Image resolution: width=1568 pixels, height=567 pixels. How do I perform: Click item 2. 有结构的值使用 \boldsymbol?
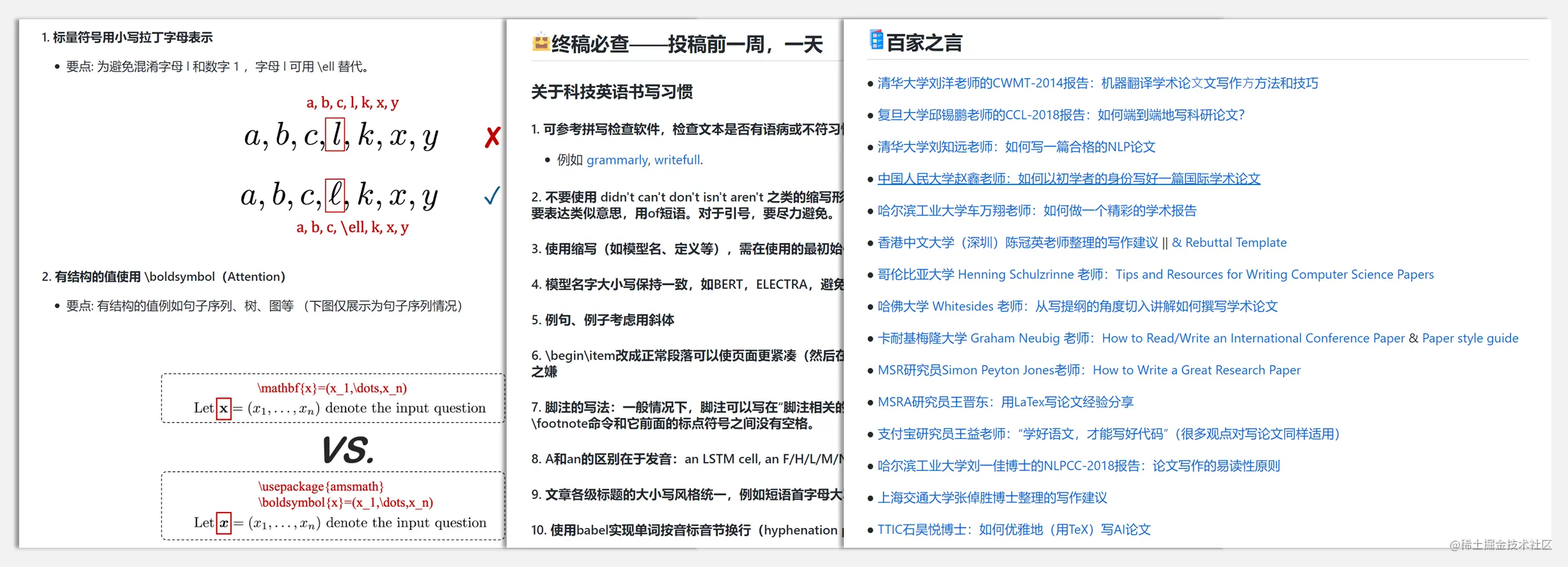(163, 276)
